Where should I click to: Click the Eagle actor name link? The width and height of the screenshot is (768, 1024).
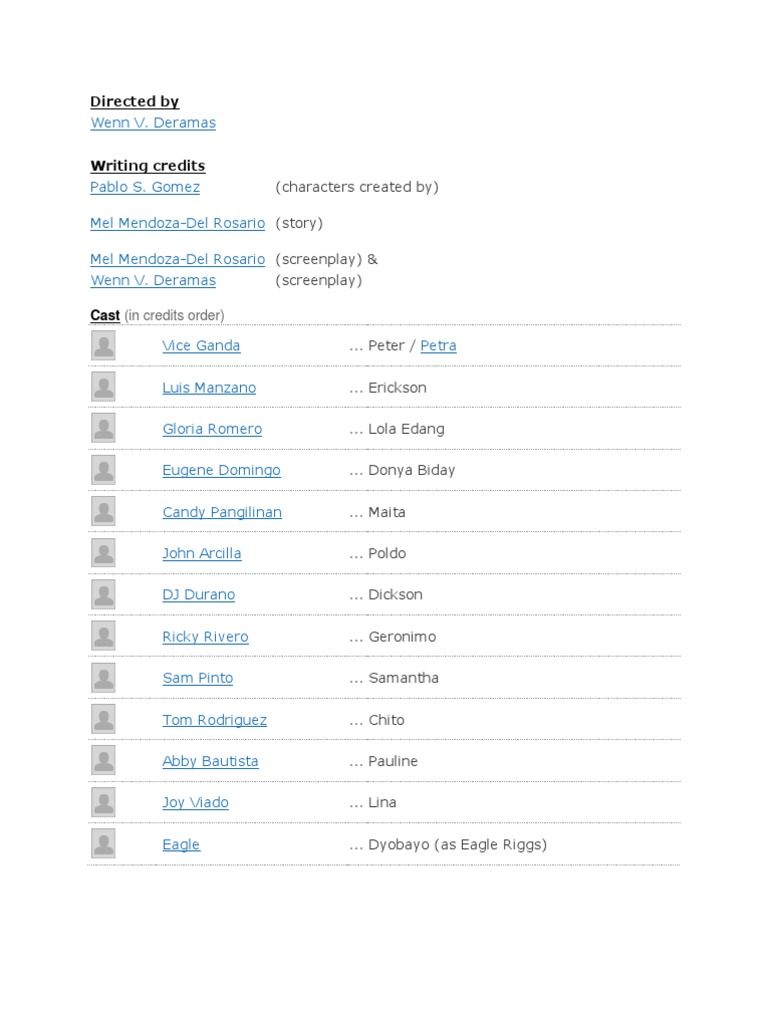[x=181, y=844]
